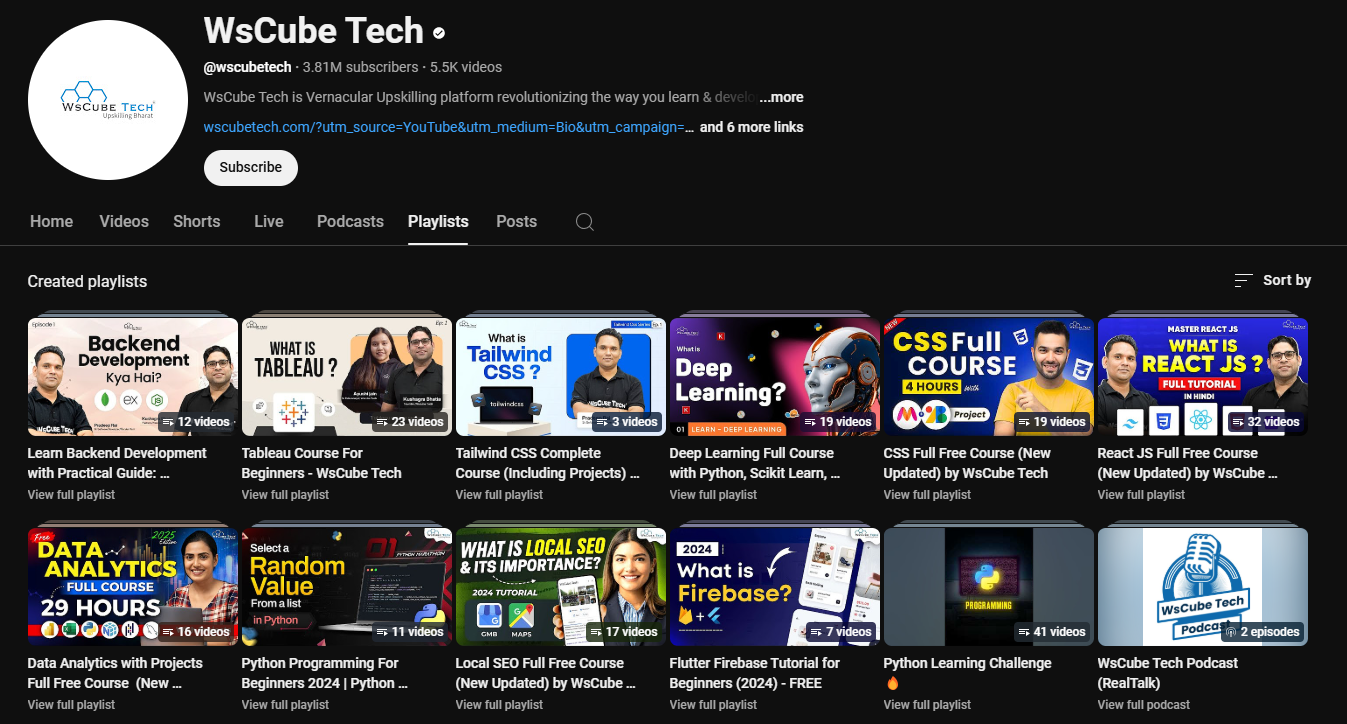Image resolution: width=1347 pixels, height=724 pixels.
Task: Open What is Firebase playlist thumbnail
Action: point(775,587)
